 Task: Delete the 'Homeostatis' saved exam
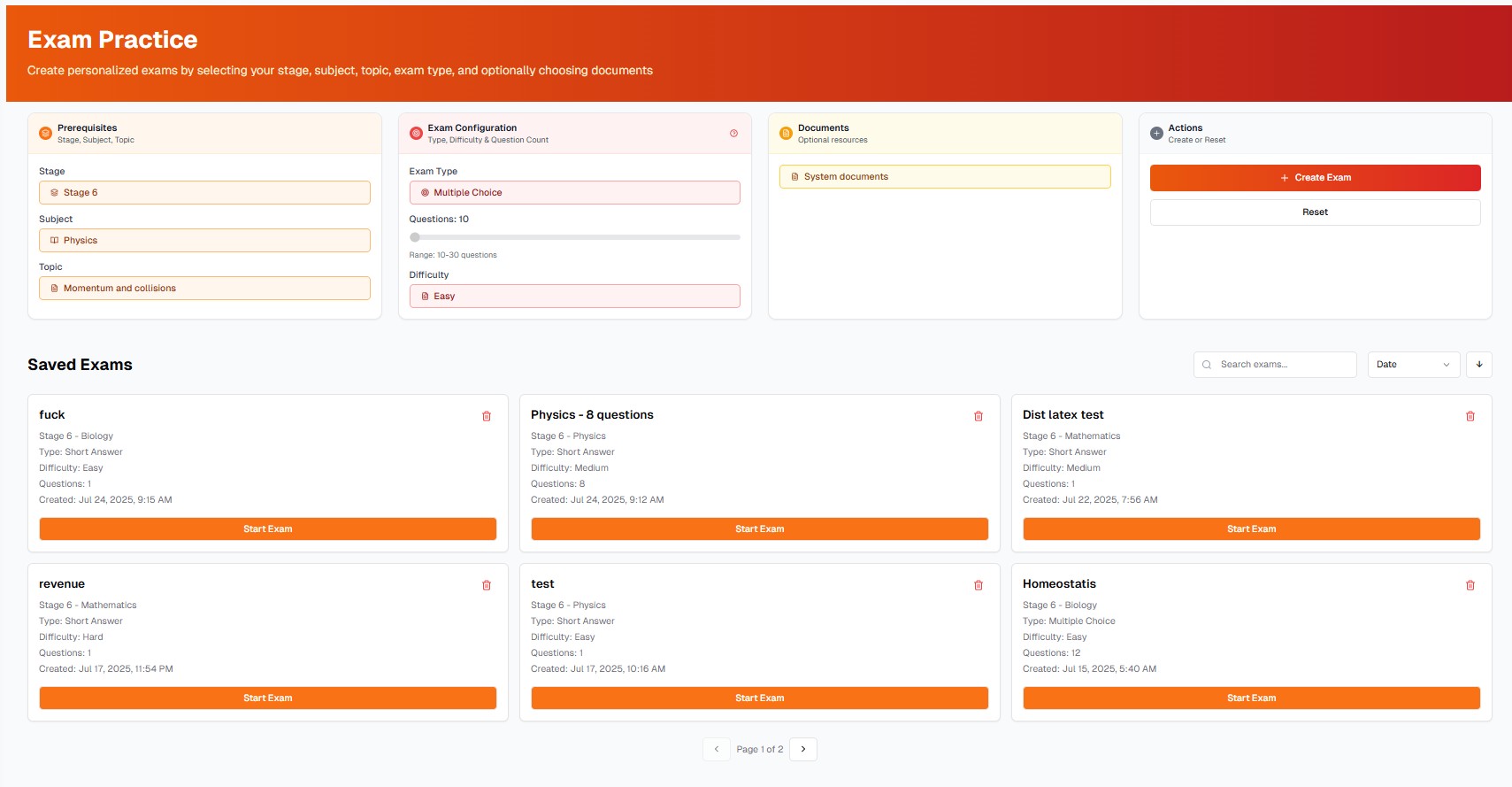[1470, 585]
